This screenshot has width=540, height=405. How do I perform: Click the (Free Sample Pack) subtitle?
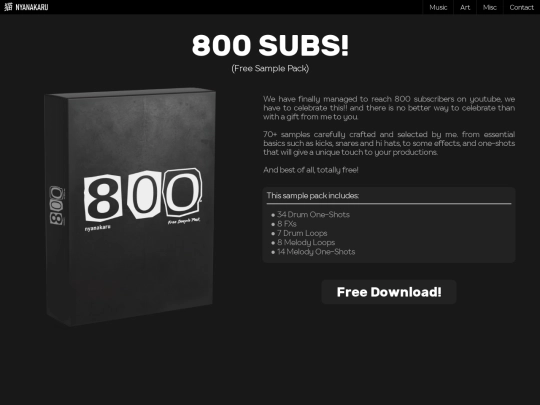(270, 69)
